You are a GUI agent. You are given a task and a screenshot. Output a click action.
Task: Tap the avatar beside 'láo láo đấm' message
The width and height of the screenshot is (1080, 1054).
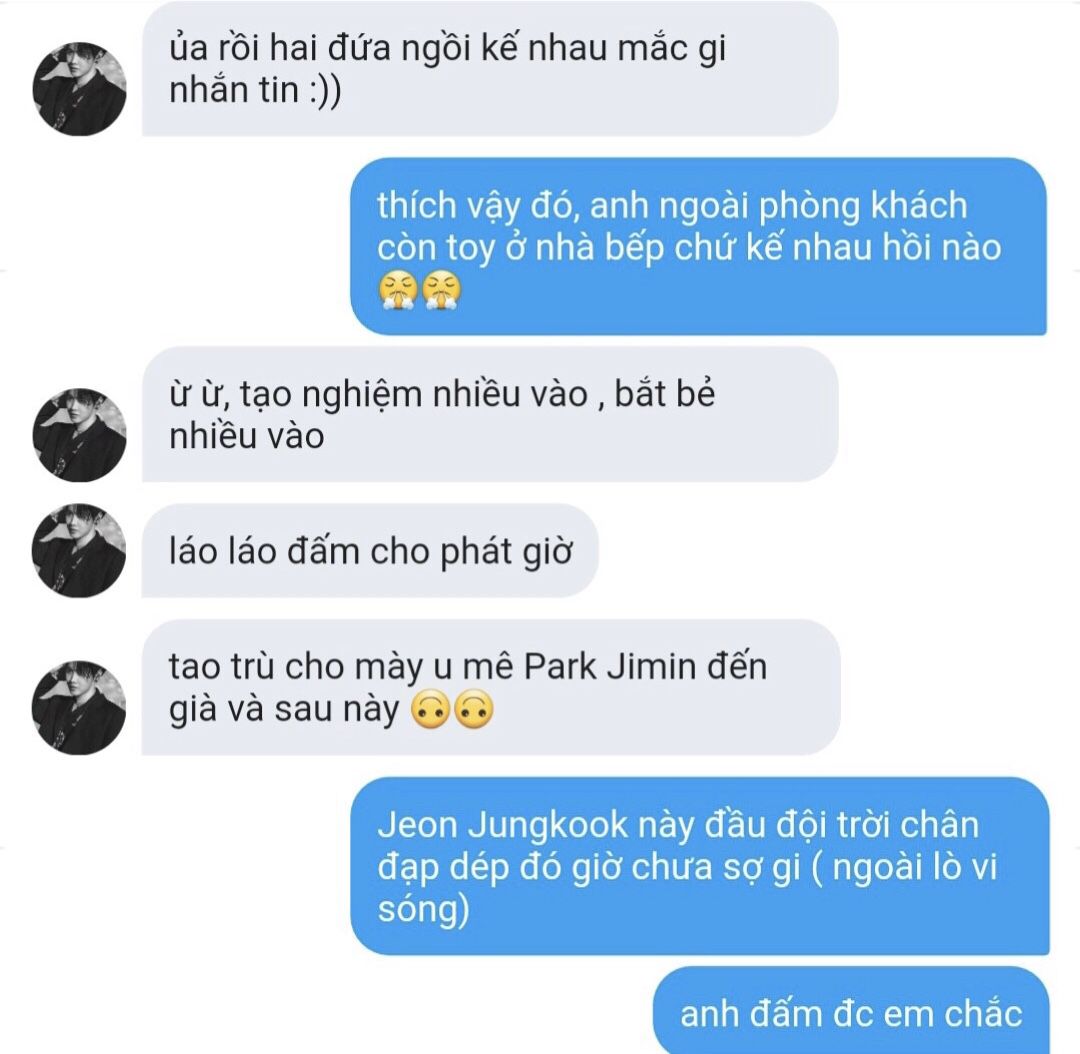(x=79, y=550)
